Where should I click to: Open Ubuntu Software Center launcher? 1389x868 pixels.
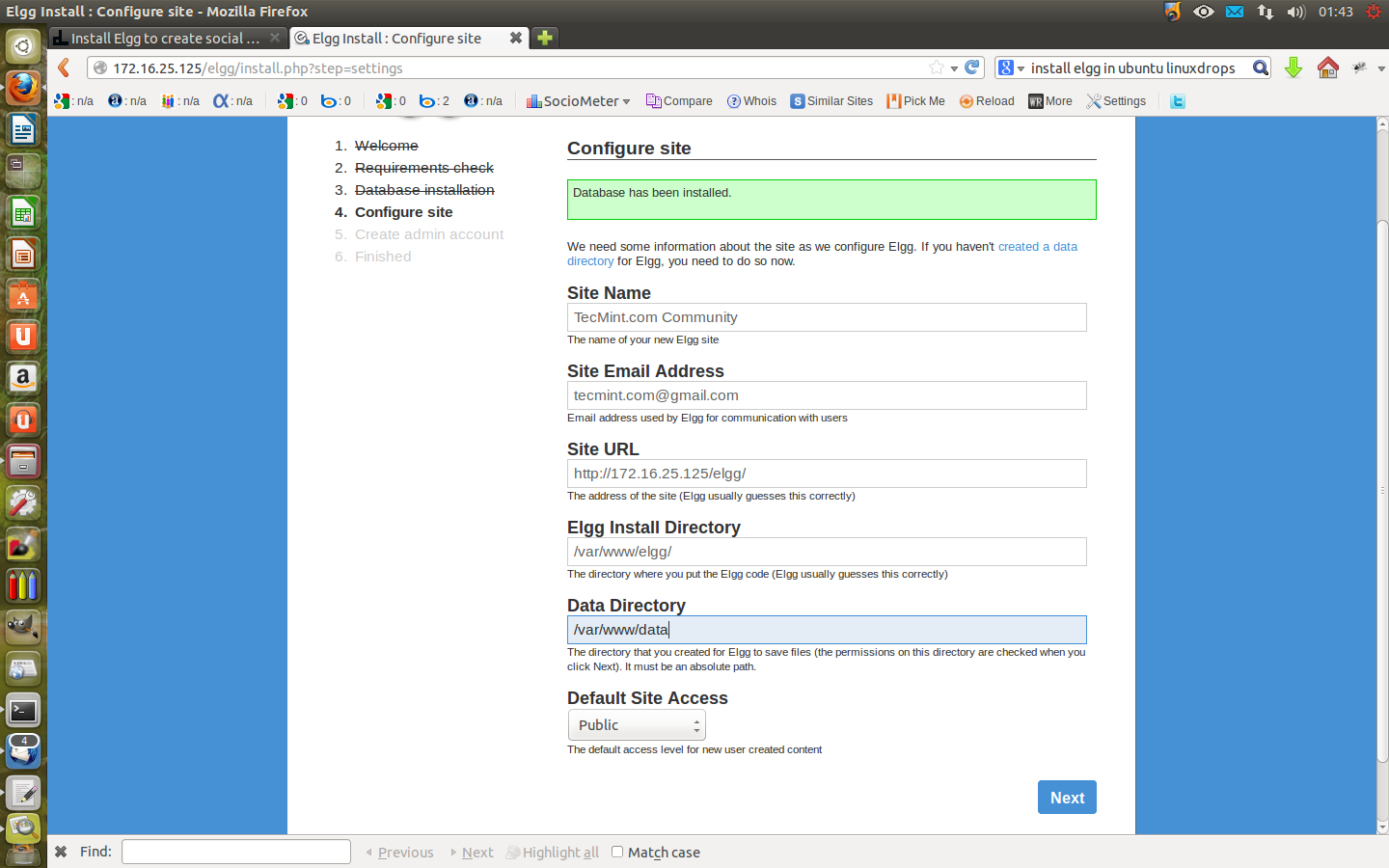coord(23,295)
